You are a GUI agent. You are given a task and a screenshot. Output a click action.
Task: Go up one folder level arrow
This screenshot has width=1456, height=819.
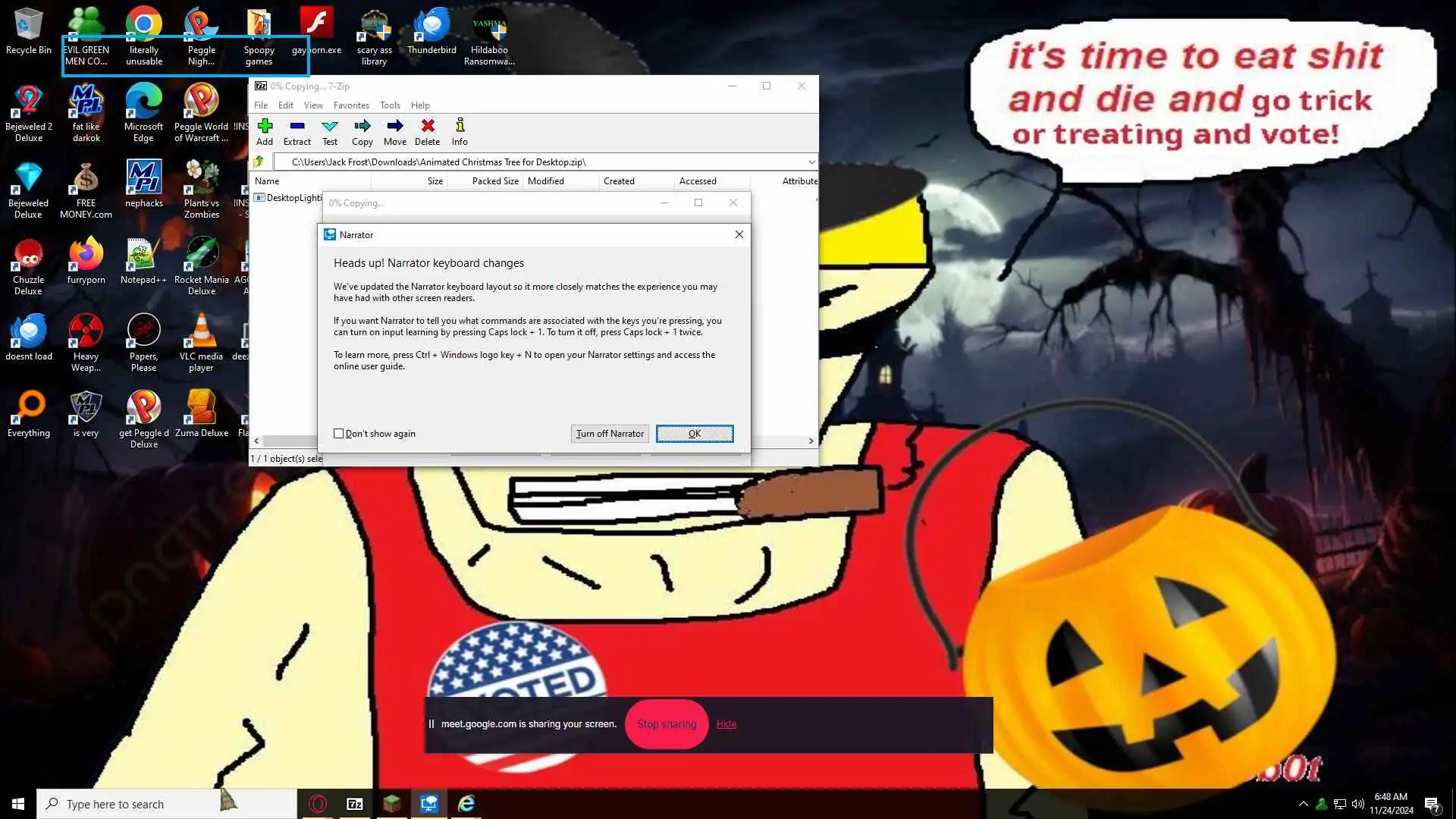pos(259,162)
